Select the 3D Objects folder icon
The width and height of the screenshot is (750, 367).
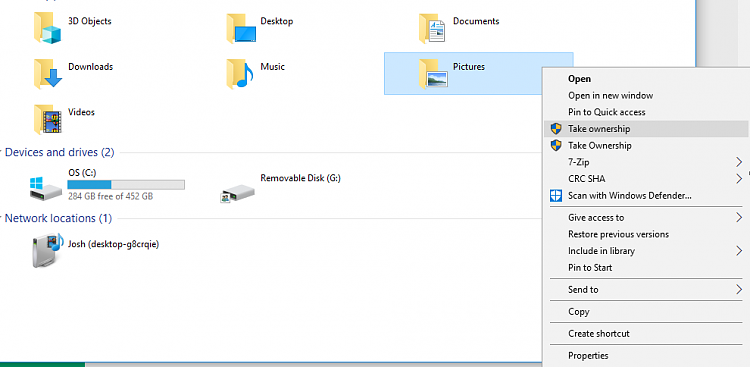[48, 28]
